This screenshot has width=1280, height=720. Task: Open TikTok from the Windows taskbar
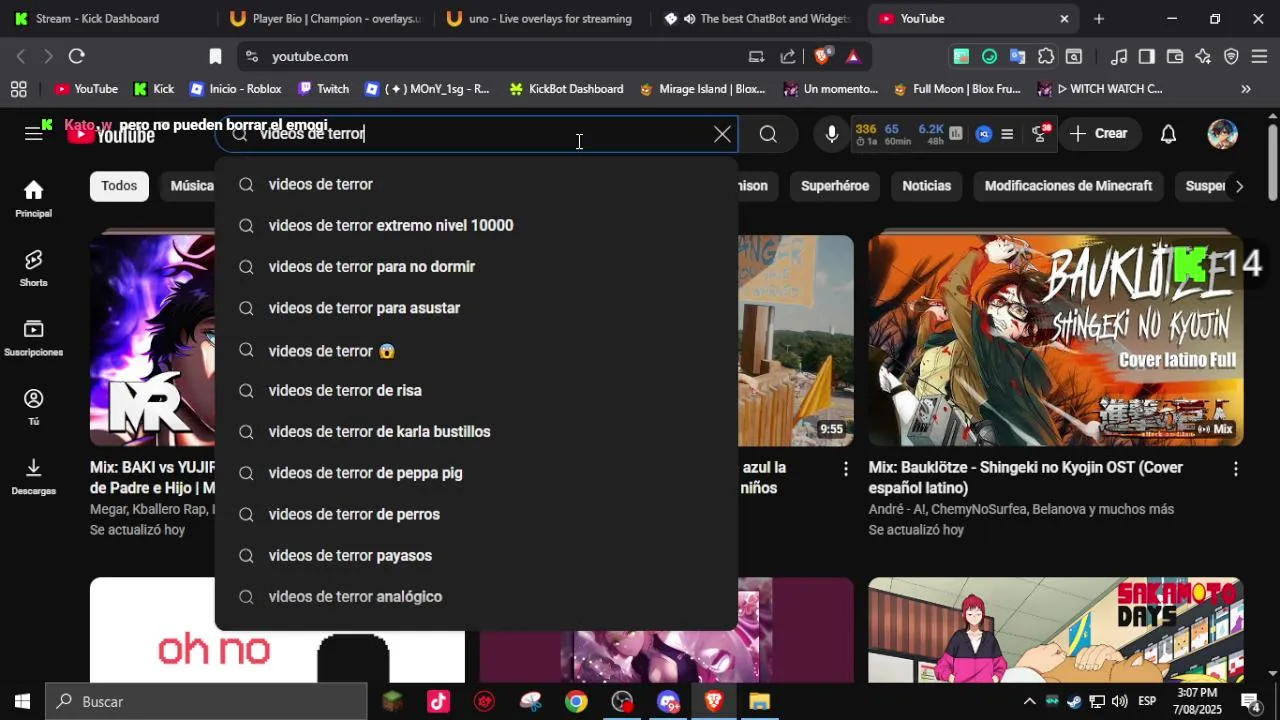(438, 702)
